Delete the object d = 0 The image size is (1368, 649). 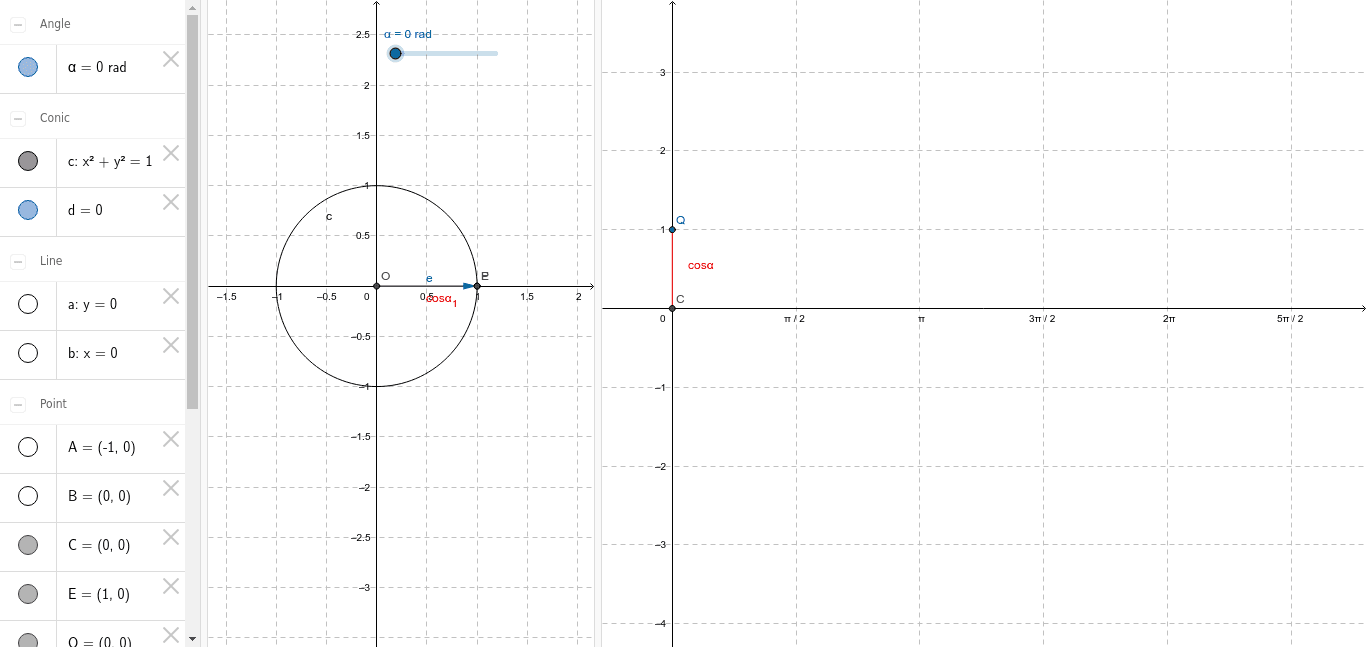(170, 202)
